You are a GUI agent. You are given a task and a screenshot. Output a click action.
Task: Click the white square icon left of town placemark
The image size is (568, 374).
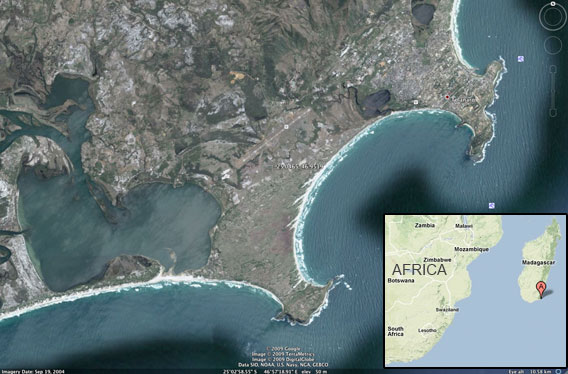pos(416,102)
